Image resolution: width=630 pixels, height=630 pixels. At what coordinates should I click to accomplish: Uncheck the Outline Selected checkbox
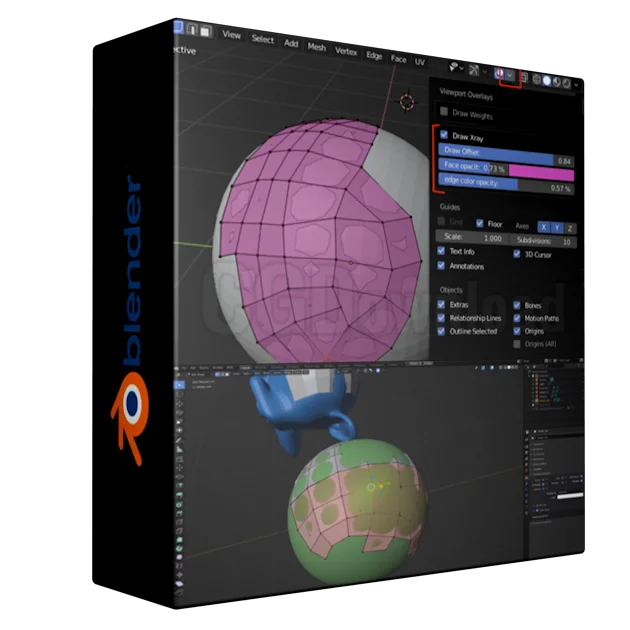441,331
